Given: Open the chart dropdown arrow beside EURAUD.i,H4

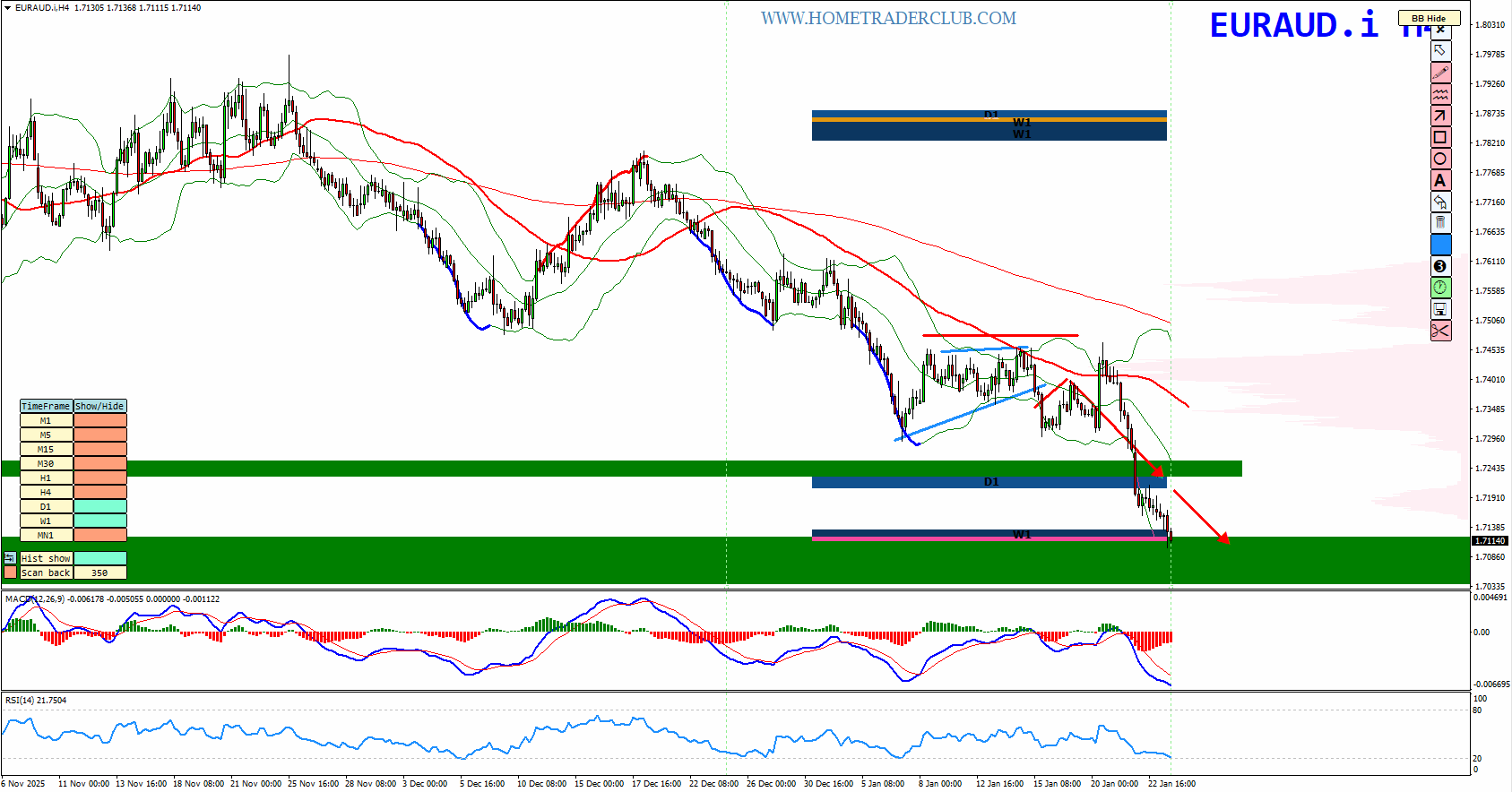Looking at the screenshot, I should [7, 8].
